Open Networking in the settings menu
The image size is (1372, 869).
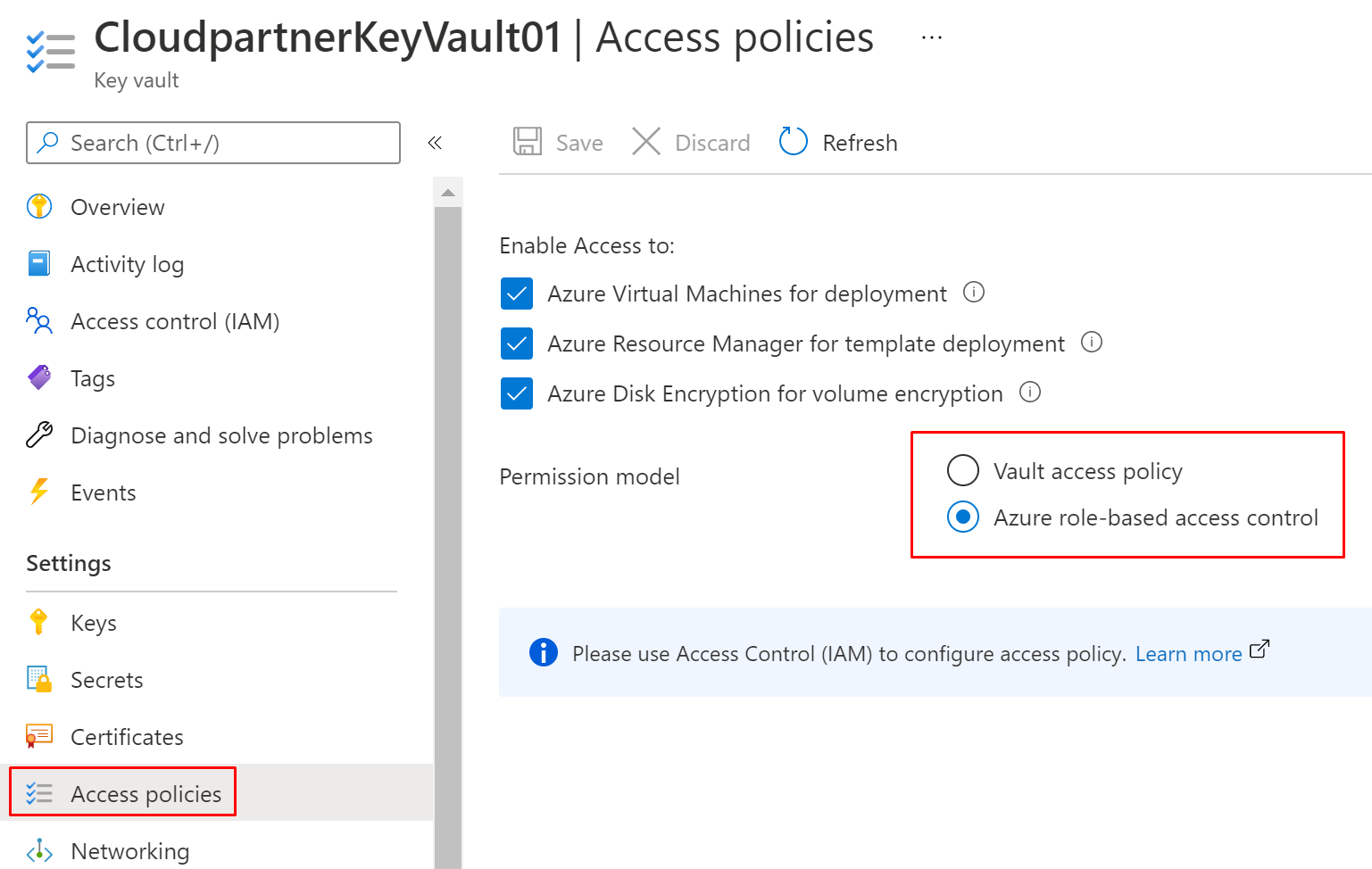click(x=129, y=851)
